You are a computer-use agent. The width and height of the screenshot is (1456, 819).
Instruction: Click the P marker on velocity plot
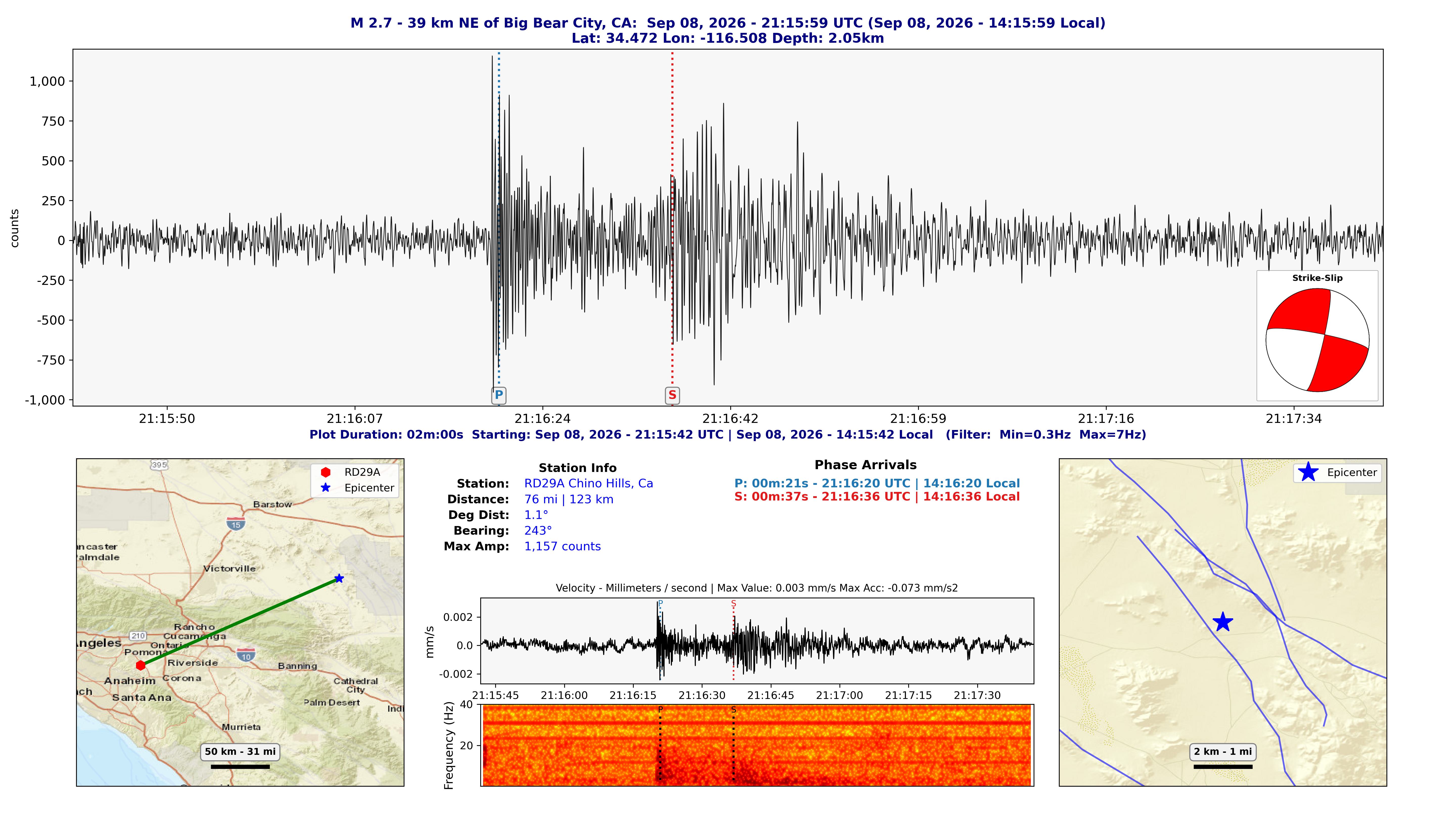click(x=659, y=604)
